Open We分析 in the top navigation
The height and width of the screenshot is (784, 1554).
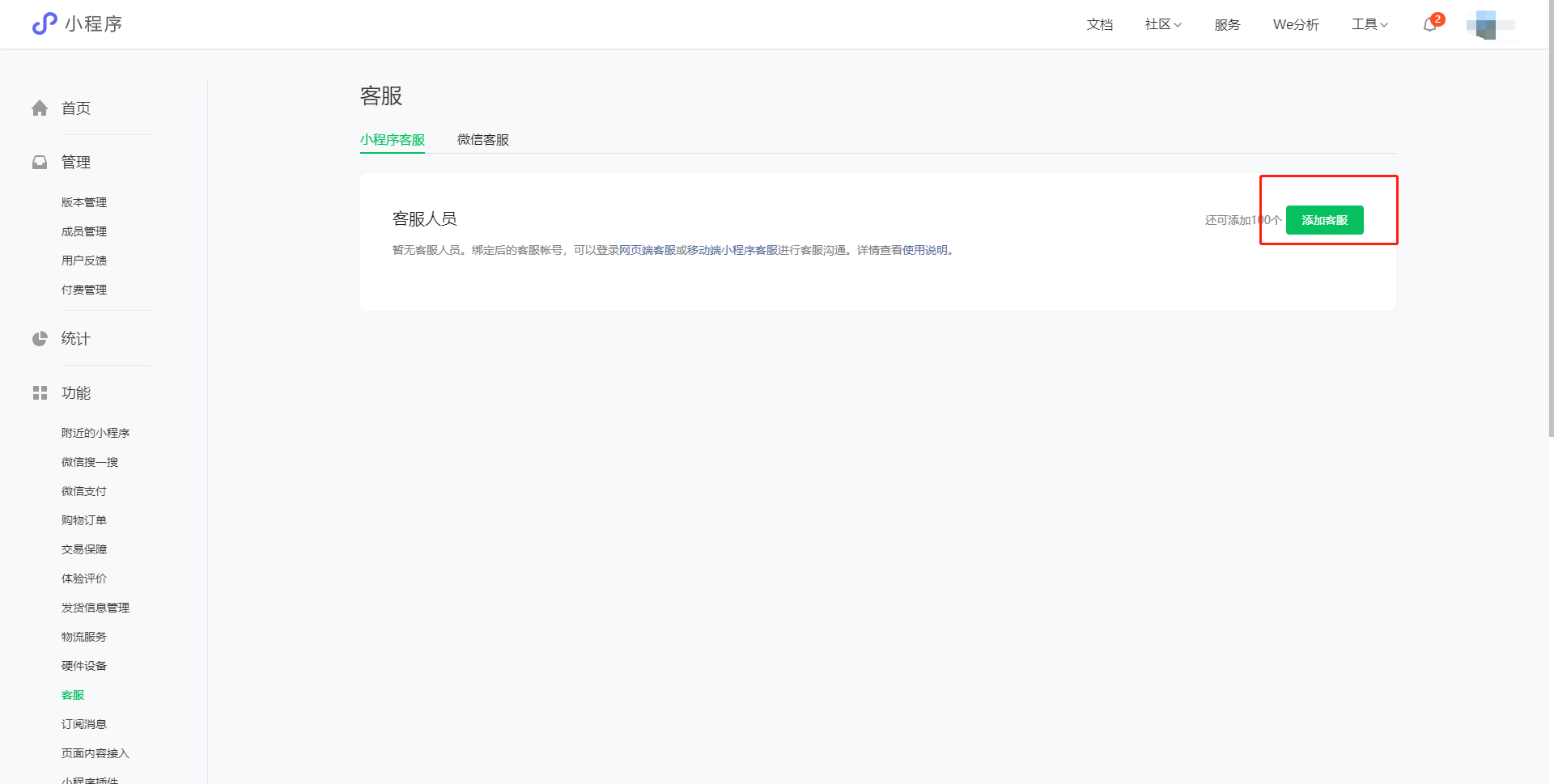[1295, 24]
